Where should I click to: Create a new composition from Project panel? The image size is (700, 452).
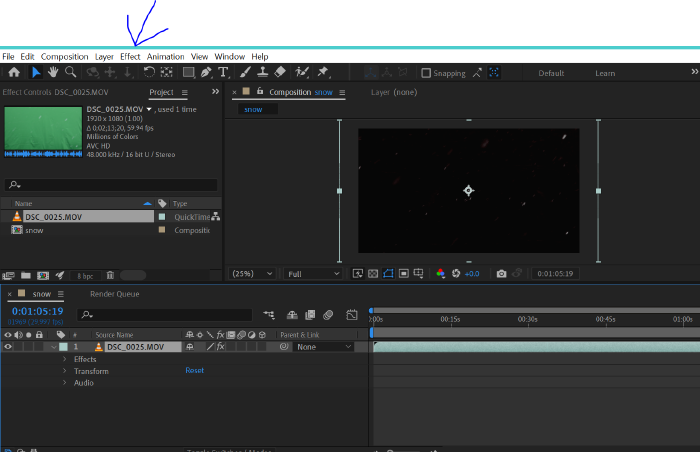43,276
